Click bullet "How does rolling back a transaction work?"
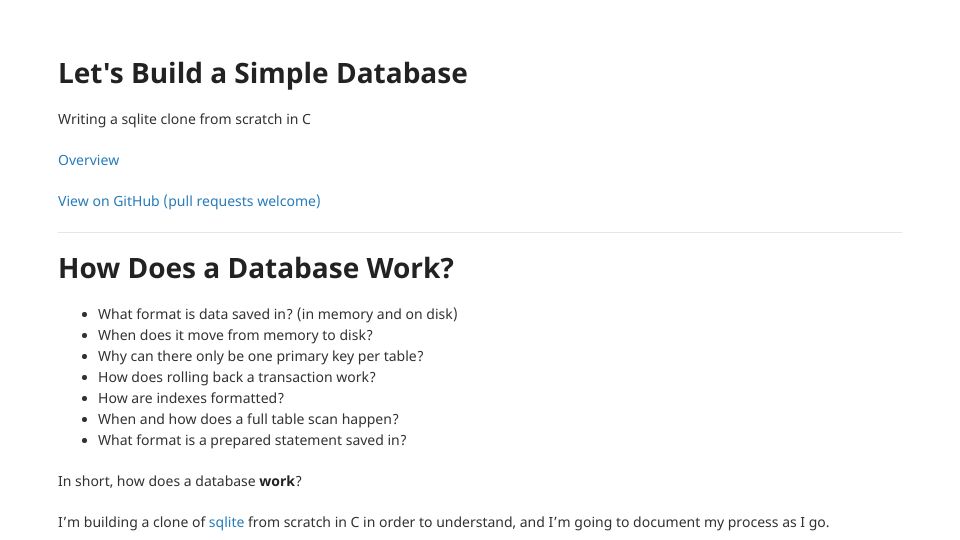This screenshot has height=540, width=960. (x=237, y=377)
